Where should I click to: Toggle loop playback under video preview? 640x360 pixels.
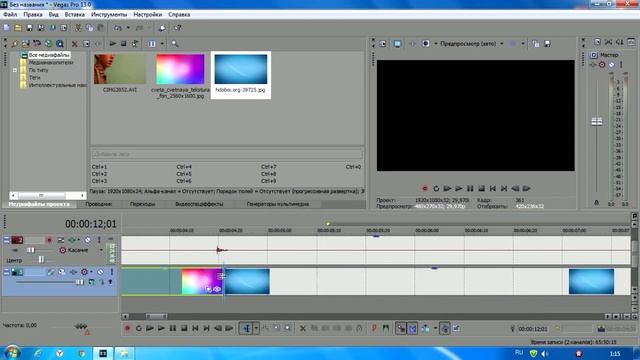(x=436, y=188)
